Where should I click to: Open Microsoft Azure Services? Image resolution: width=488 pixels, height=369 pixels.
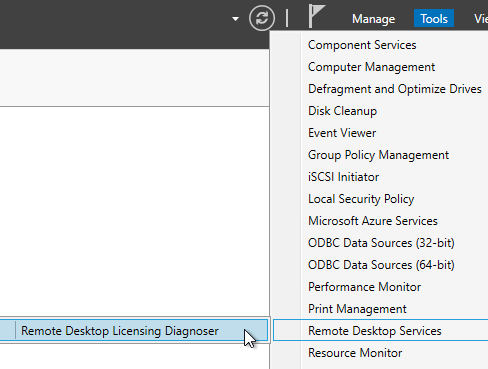tap(373, 221)
